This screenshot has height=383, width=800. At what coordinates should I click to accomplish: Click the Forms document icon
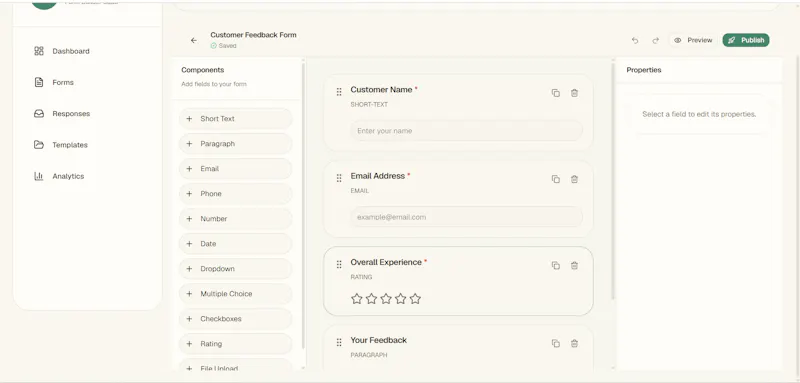click(x=39, y=82)
